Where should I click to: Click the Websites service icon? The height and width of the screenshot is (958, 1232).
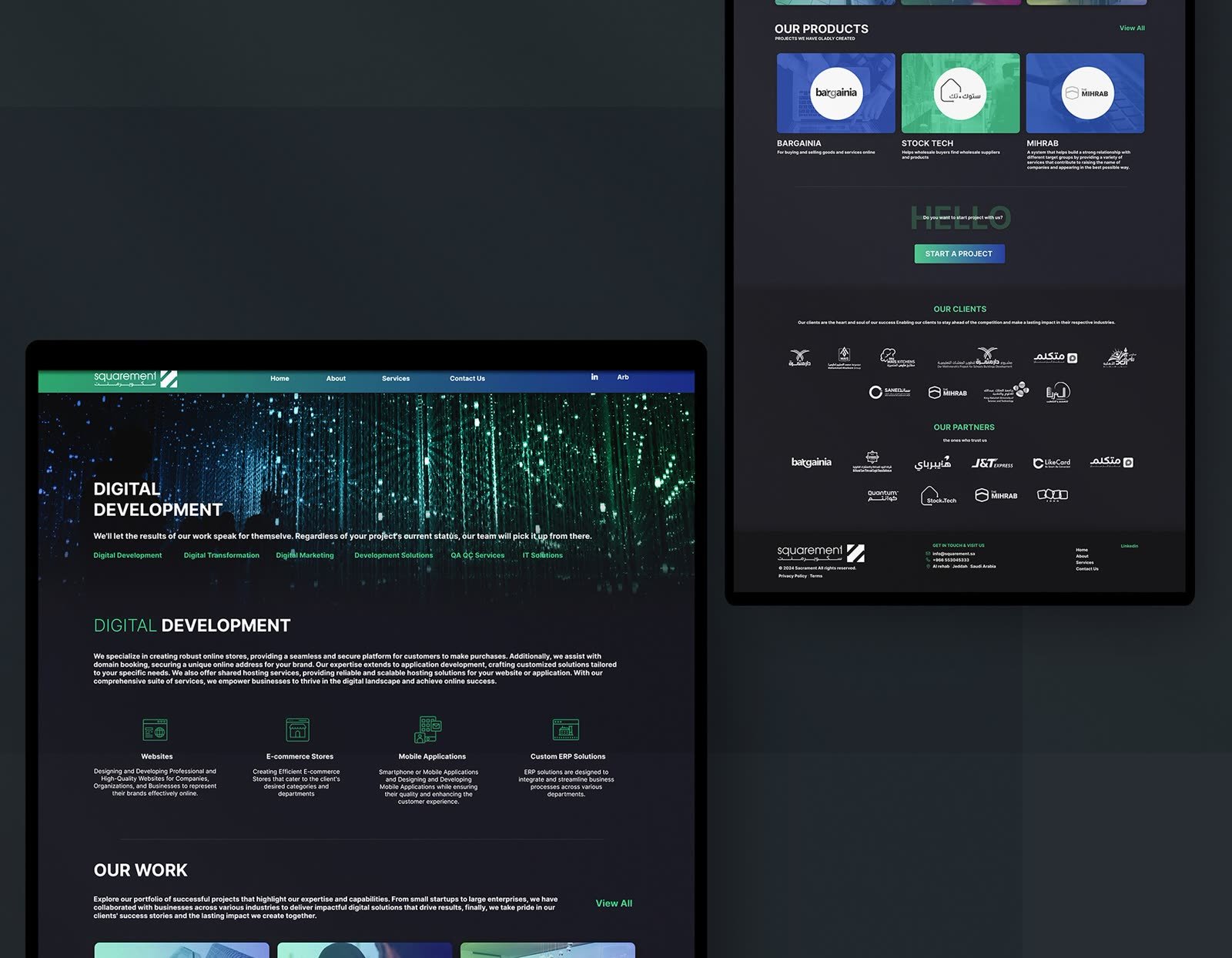tap(156, 729)
